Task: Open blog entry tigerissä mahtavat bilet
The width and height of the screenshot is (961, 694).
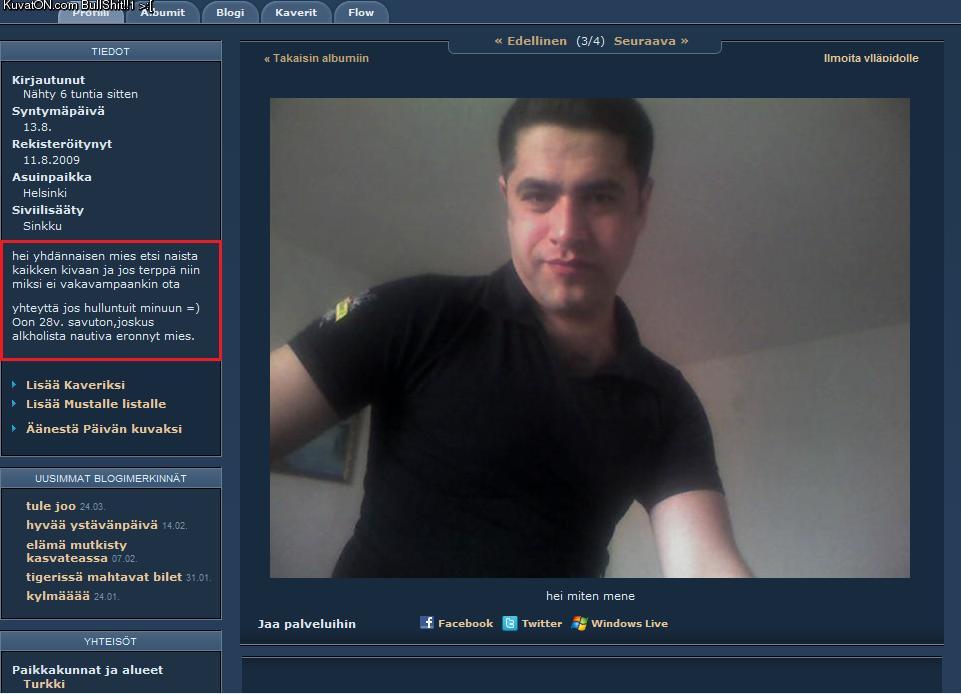Action: [104, 577]
